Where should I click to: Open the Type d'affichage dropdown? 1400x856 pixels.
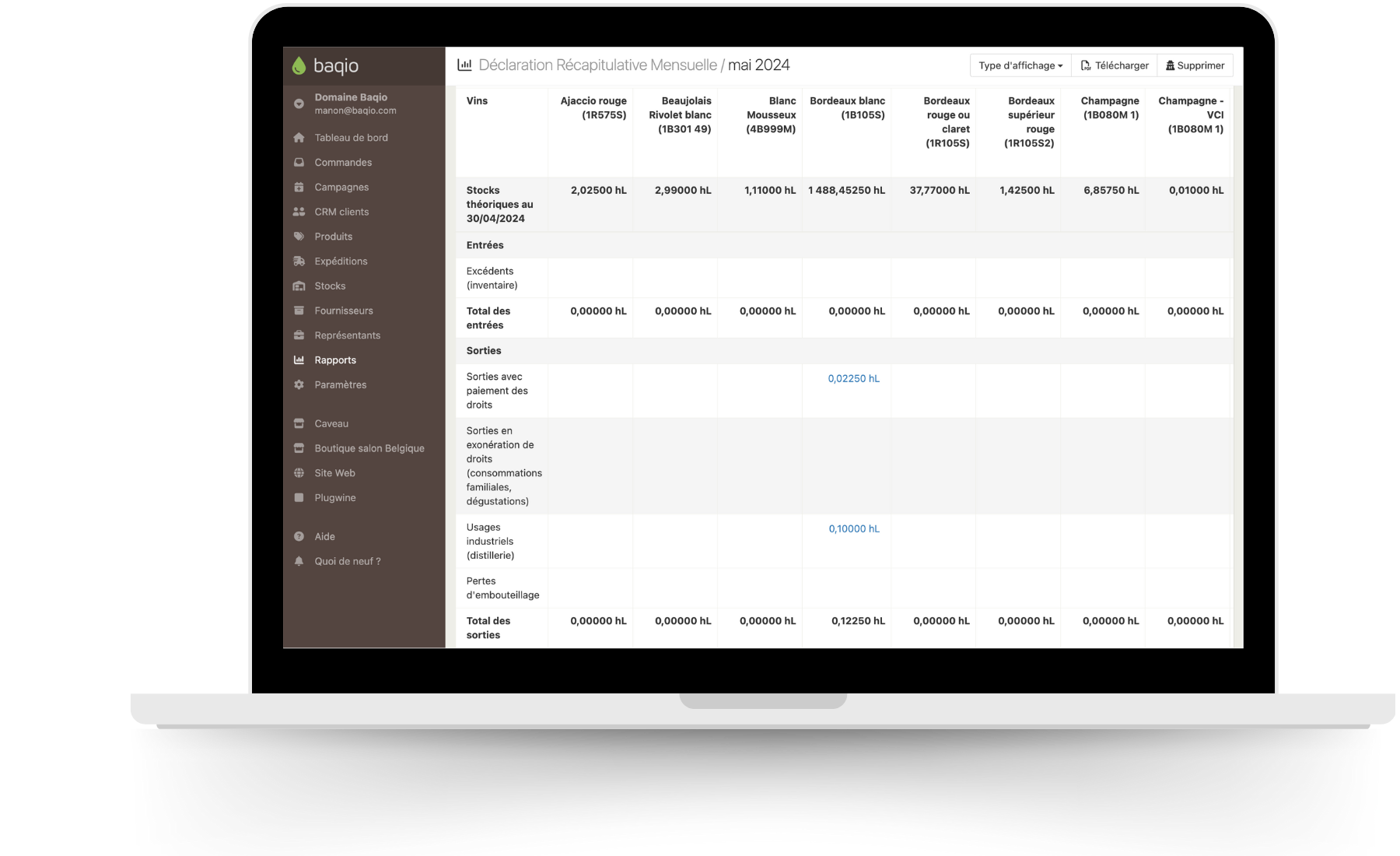tap(1020, 65)
